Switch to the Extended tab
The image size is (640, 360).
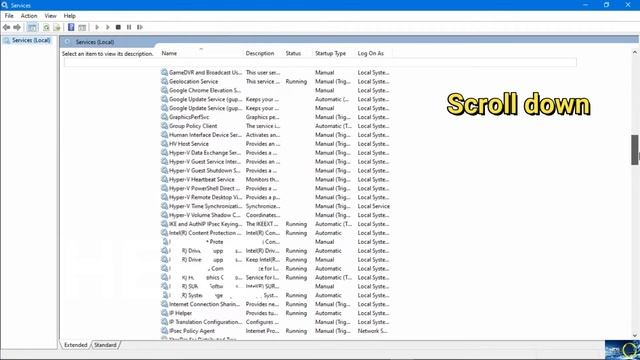[76, 345]
